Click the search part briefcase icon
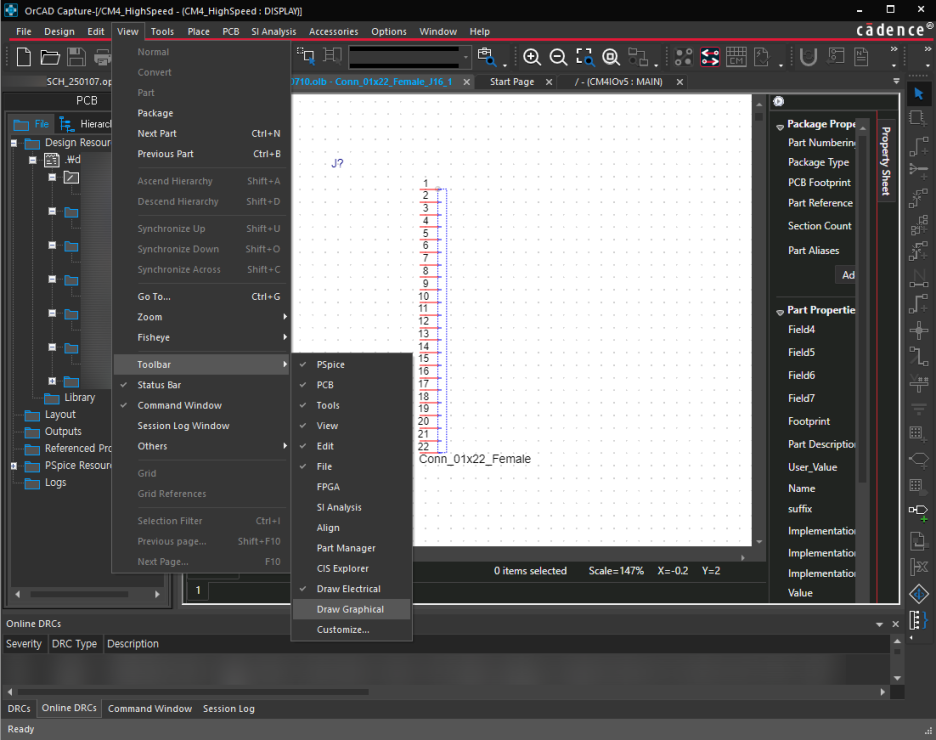 (487, 57)
